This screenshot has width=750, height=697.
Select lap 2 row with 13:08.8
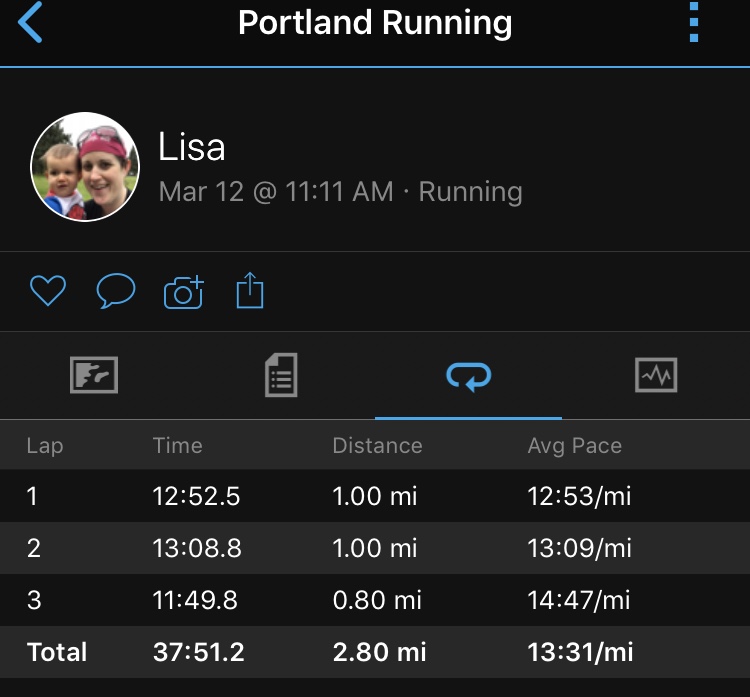point(375,548)
